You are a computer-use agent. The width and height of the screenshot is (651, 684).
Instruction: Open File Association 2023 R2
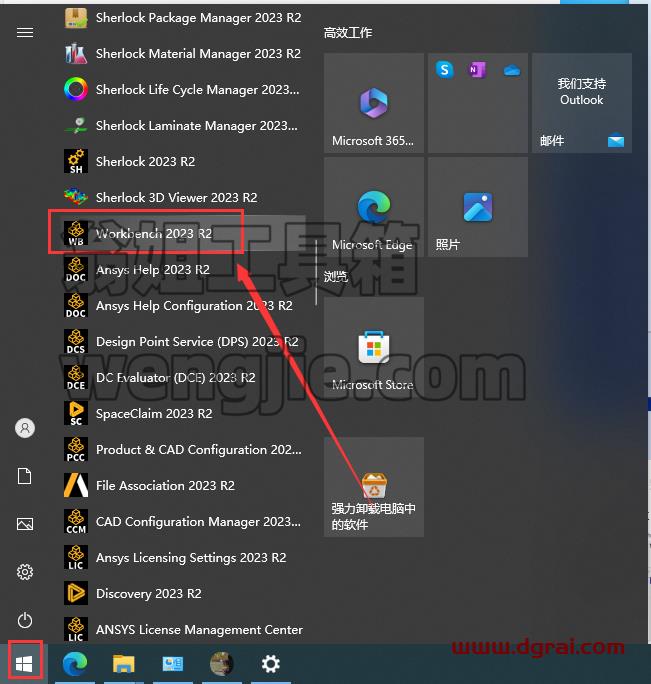(182, 486)
